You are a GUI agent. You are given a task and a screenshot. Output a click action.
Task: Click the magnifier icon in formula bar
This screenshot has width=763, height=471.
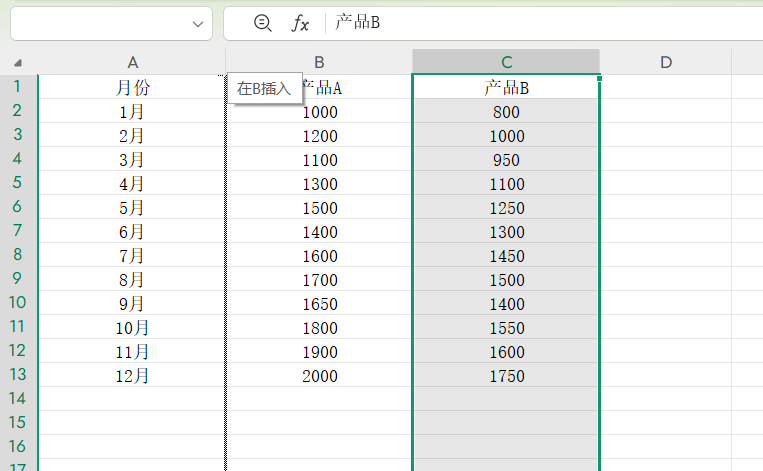[x=263, y=23]
